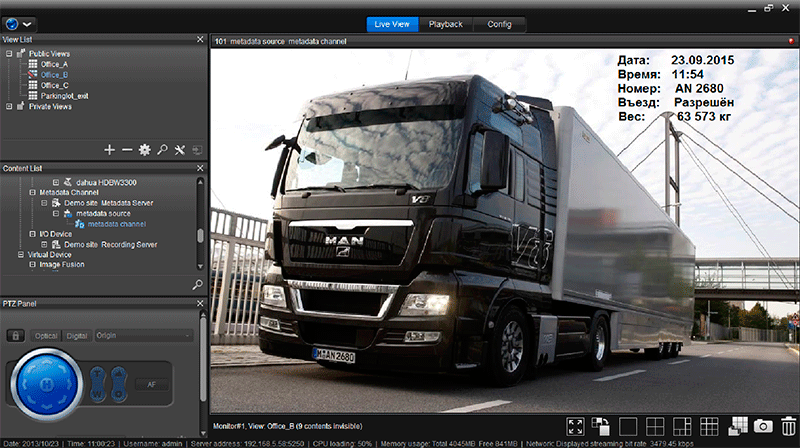Click 'Username: admin' in status bar
This screenshot has width=800, height=448.
pyautogui.click(x=153, y=443)
